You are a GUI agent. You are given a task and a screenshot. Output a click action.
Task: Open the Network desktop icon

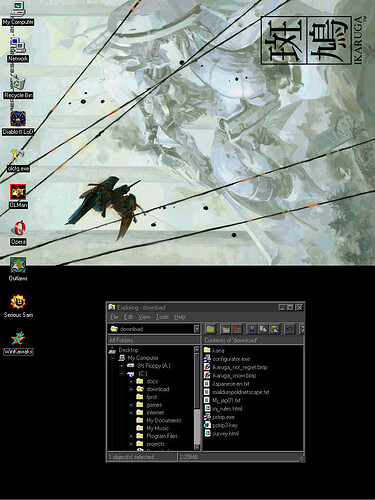pos(18,50)
